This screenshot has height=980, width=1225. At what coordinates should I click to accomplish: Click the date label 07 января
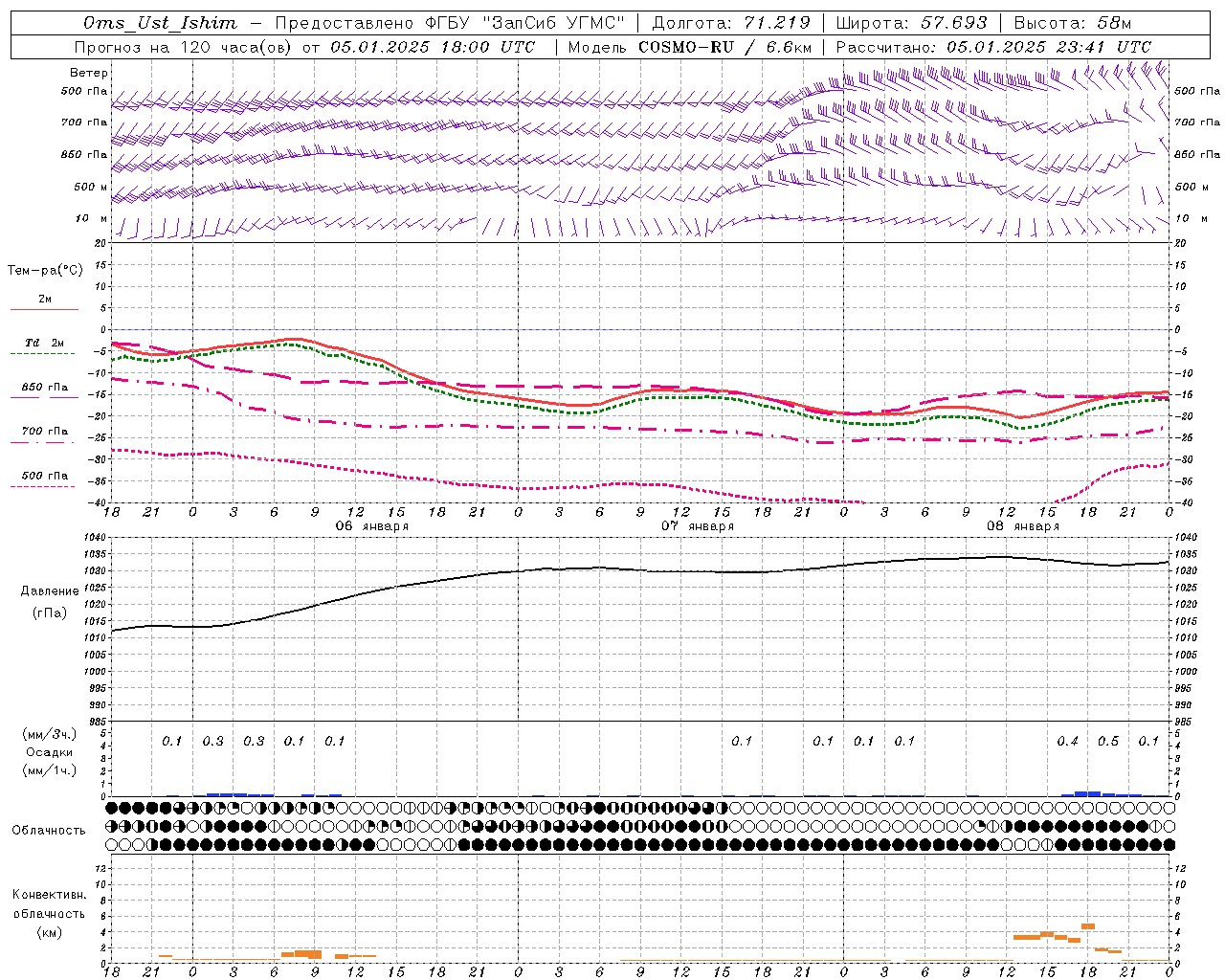coord(698,526)
